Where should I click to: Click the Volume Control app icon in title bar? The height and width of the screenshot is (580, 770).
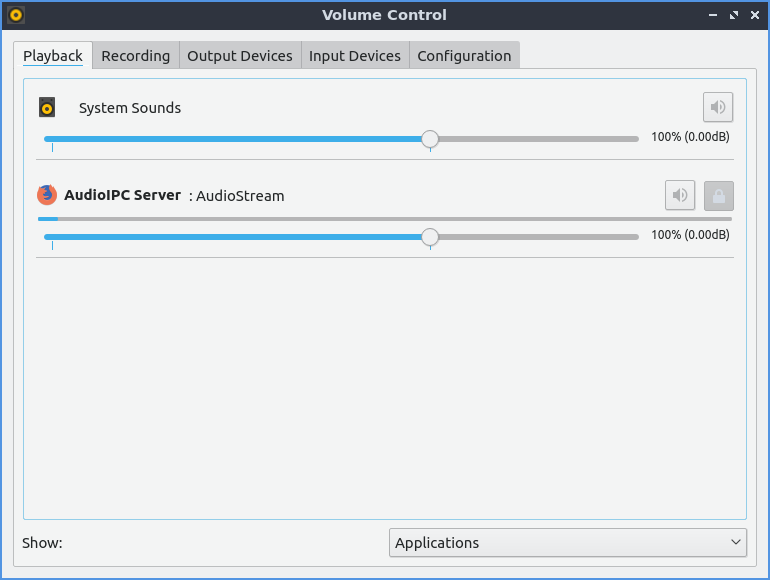[15, 15]
